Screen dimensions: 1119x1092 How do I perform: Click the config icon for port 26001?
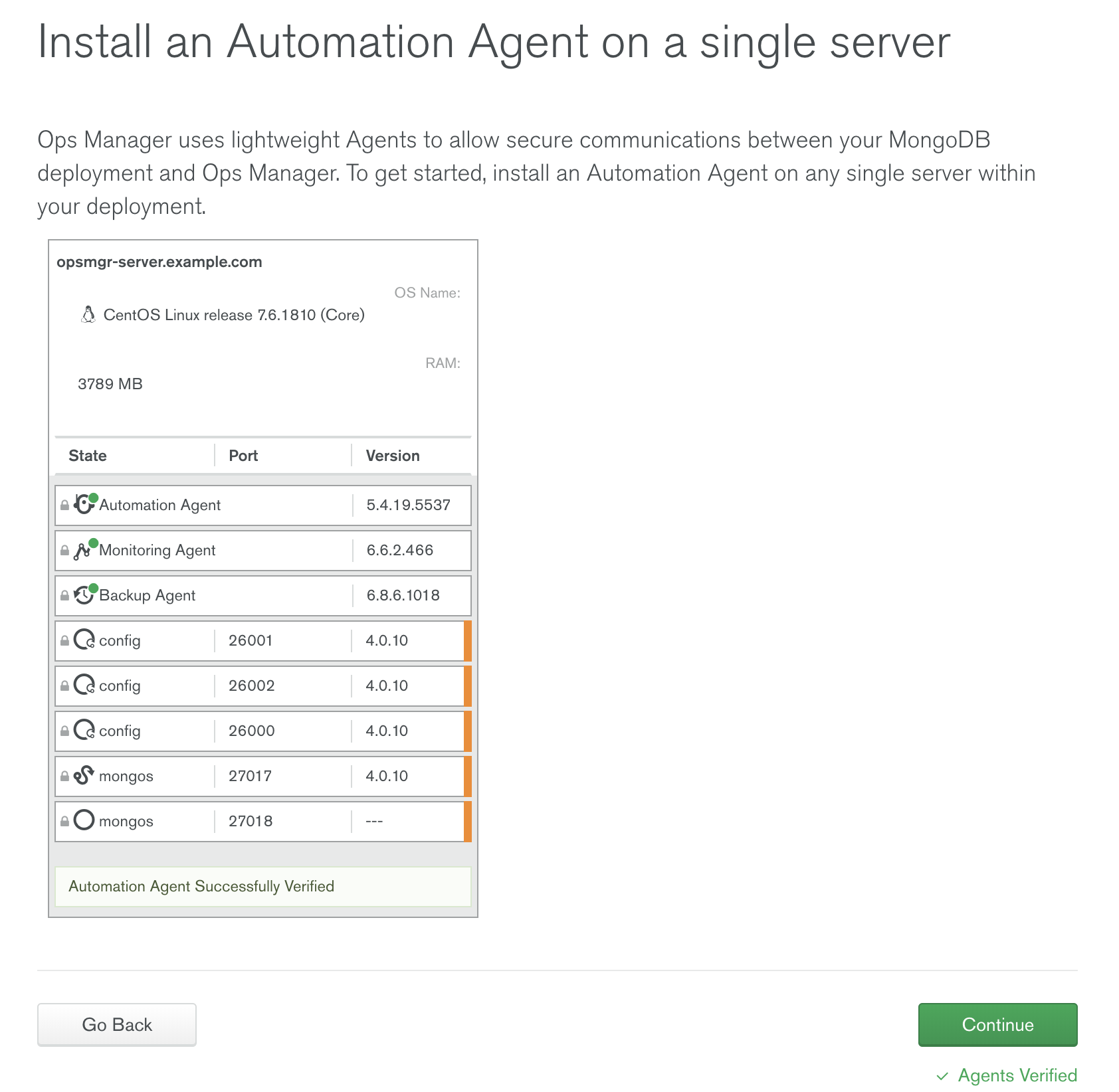pyautogui.click(x=84, y=640)
